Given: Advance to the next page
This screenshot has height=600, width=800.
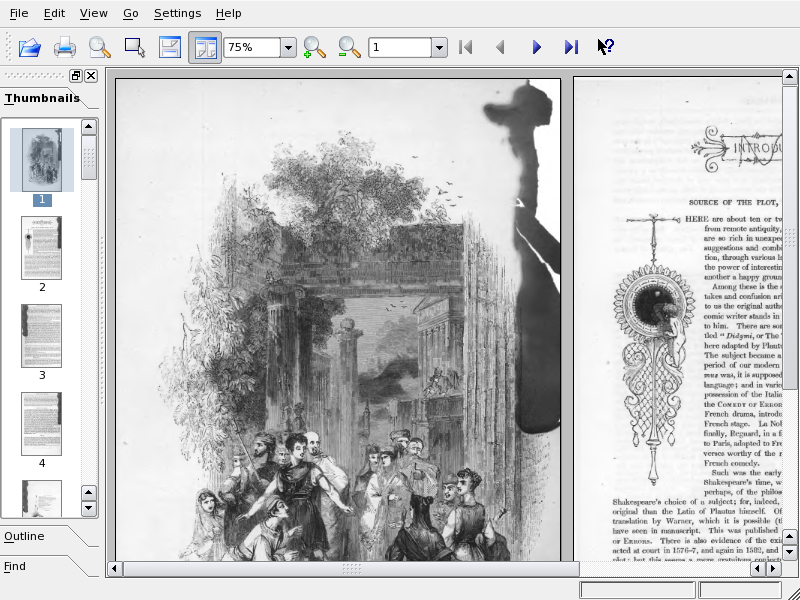Looking at the screenshot, I should coord(536,47).
